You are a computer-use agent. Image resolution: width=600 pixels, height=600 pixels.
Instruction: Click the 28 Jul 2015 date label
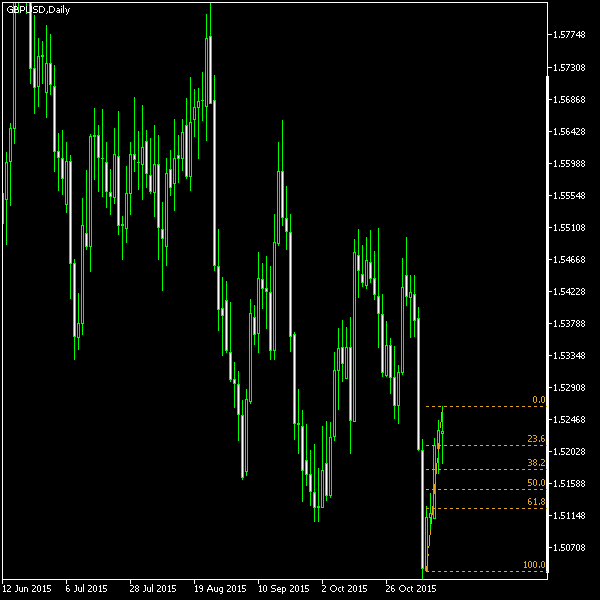click(x=153, y=589)
